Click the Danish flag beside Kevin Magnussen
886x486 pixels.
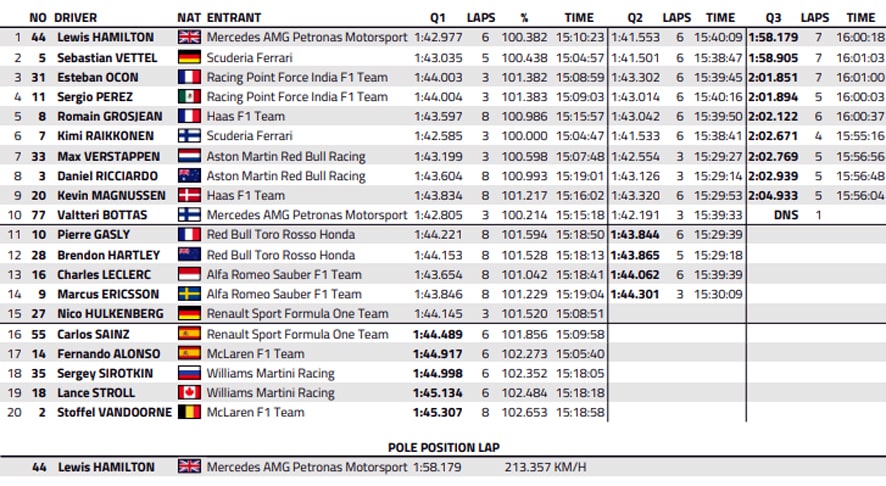coord(189,196)
